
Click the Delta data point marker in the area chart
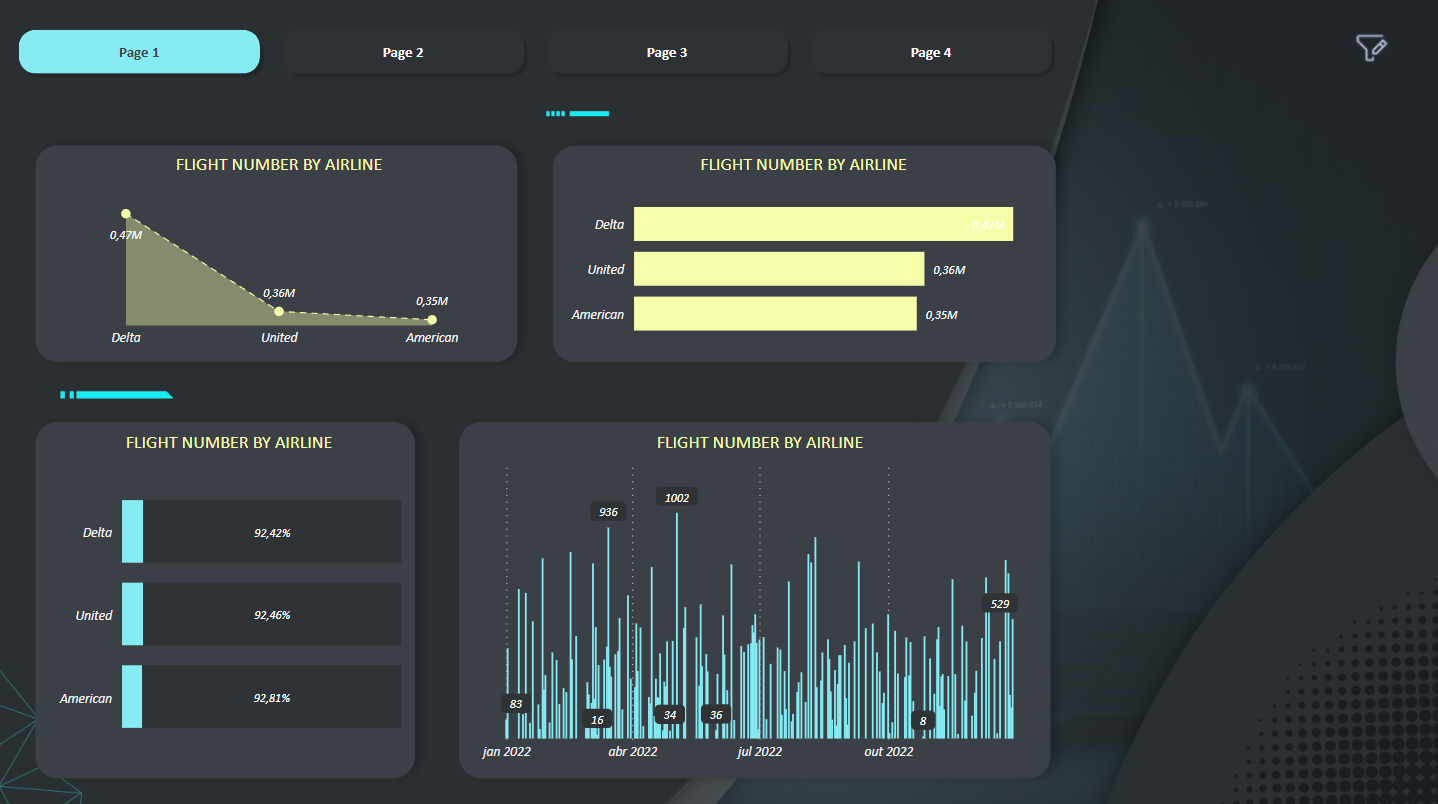coord(126,214)
